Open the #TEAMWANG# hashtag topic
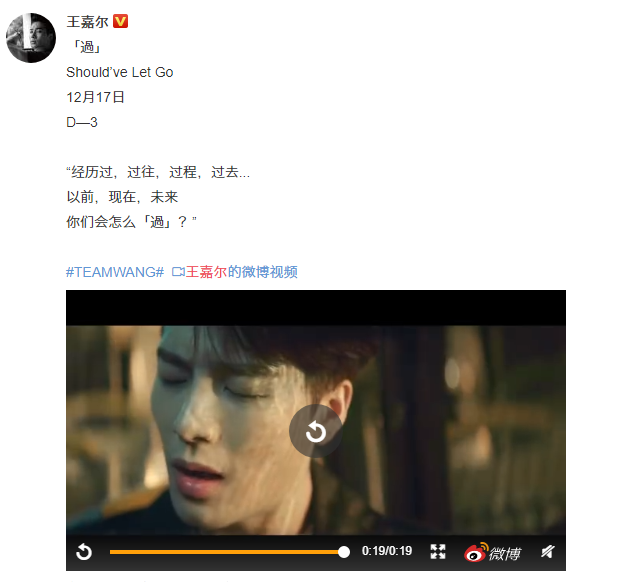Viewport: 617px width, 582px height. point(115,272)
